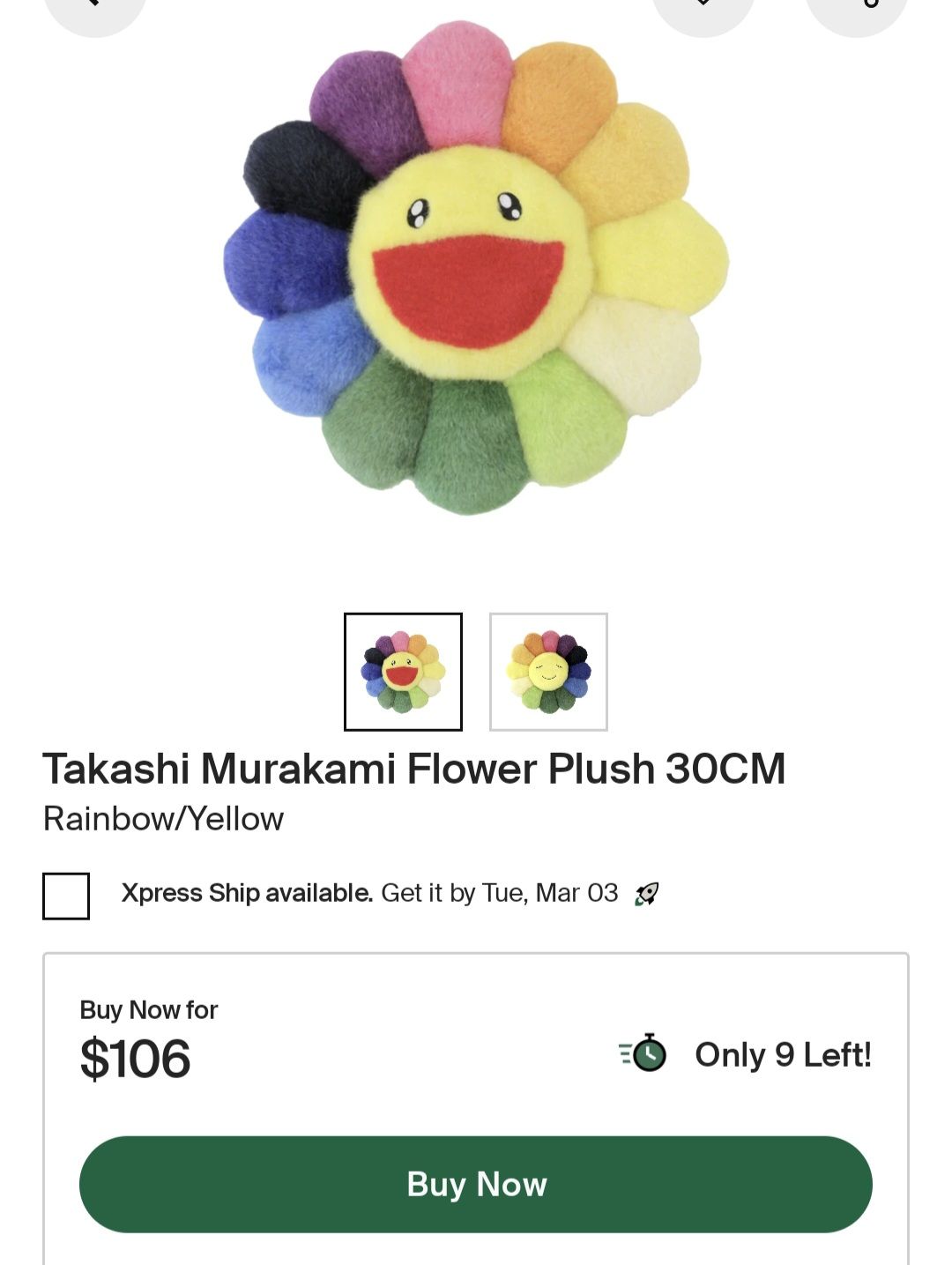Select the closed-eyes flower thumbnail
The image size is (952, 1265).
548,672
